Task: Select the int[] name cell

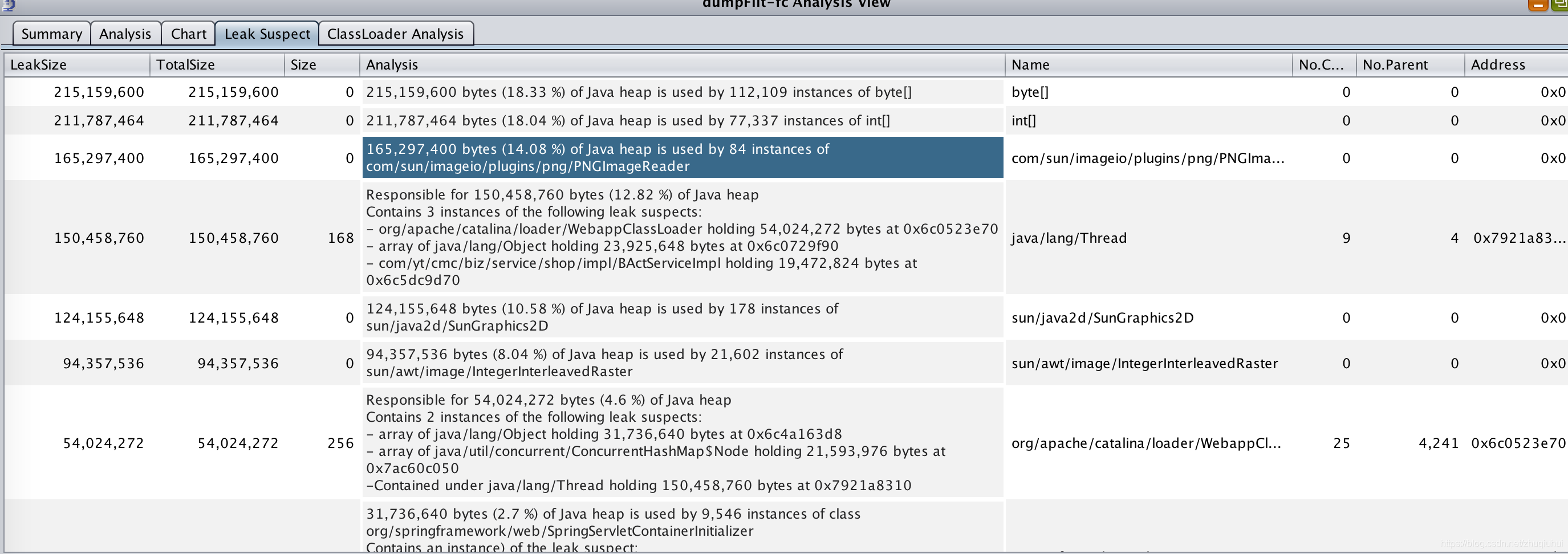Action: tap(1149, 120)
